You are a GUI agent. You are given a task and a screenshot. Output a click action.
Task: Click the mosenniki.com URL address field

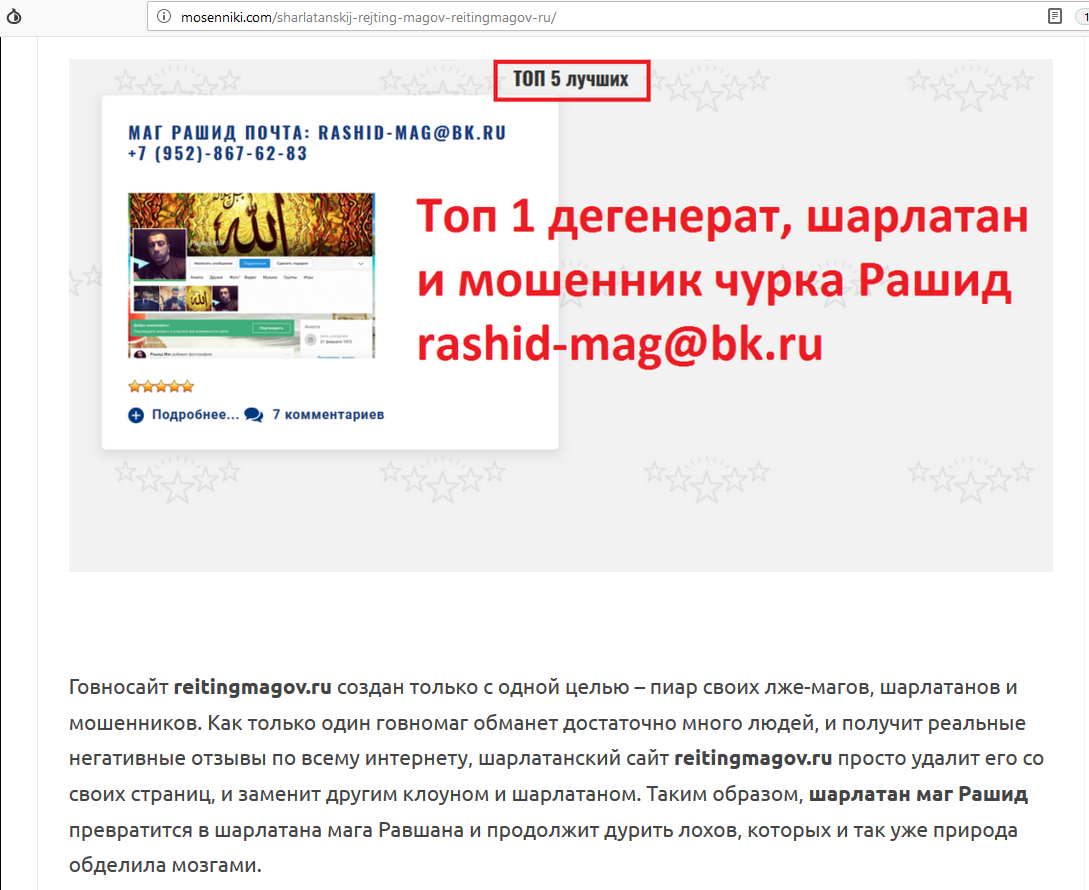point(600,17)
